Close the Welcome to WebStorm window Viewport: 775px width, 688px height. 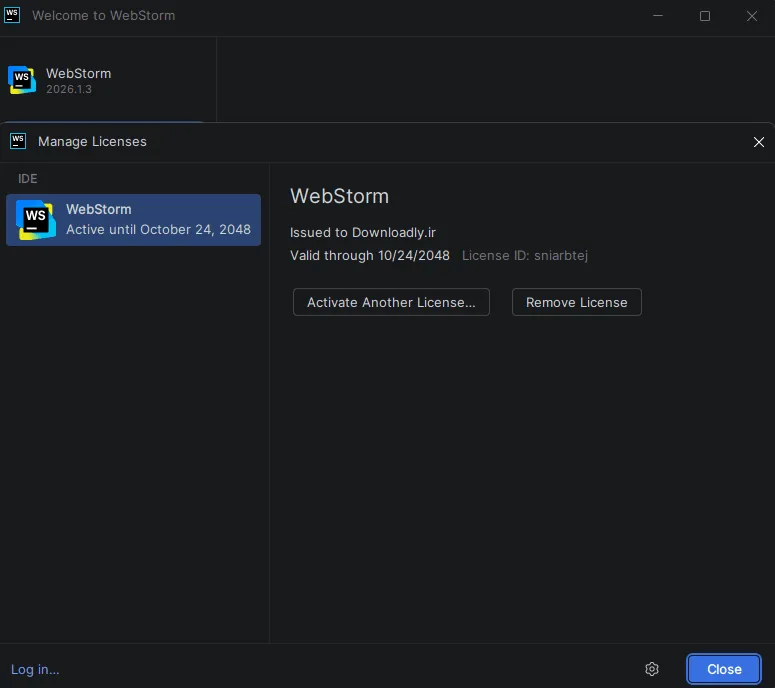752,16
